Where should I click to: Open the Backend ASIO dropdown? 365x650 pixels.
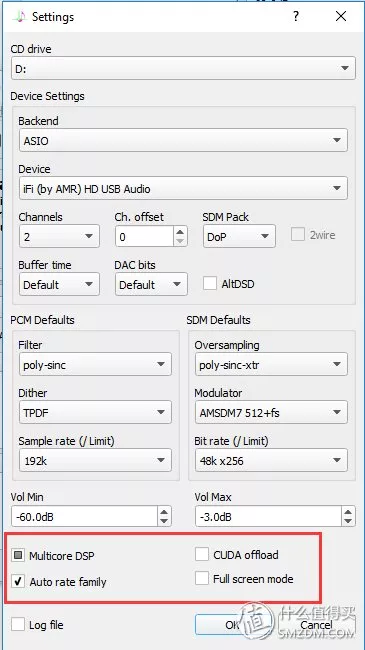183,140
